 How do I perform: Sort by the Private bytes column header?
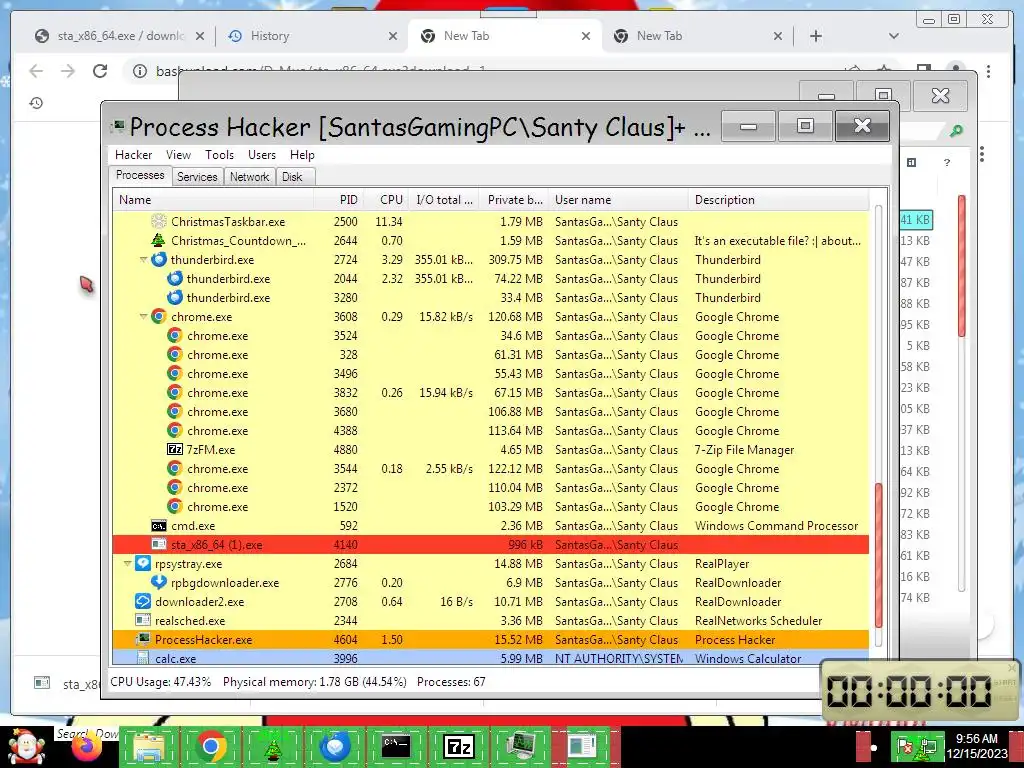pyautogui.click(x=514, y=200)
